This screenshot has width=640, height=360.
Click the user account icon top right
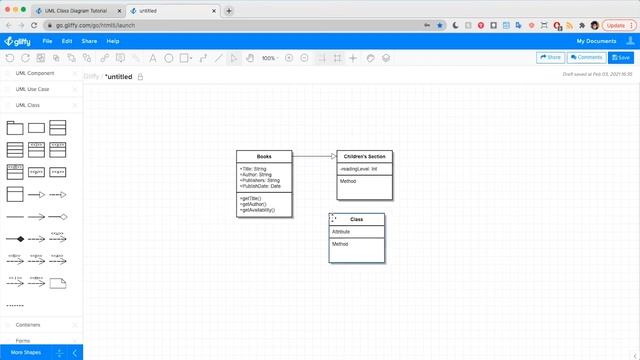pos(630,41)
